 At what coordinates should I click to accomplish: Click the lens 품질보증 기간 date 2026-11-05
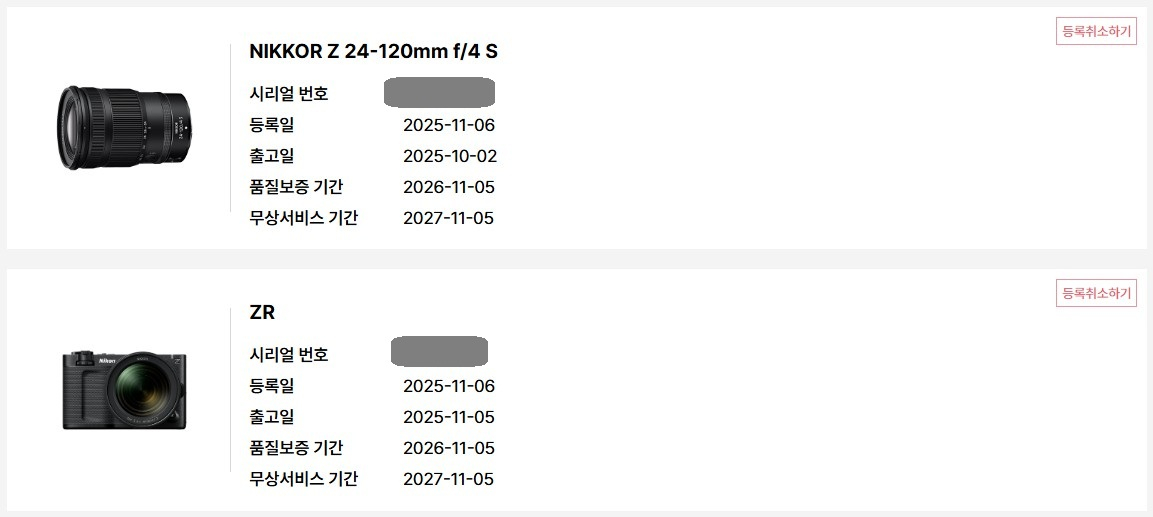point(449,187)
